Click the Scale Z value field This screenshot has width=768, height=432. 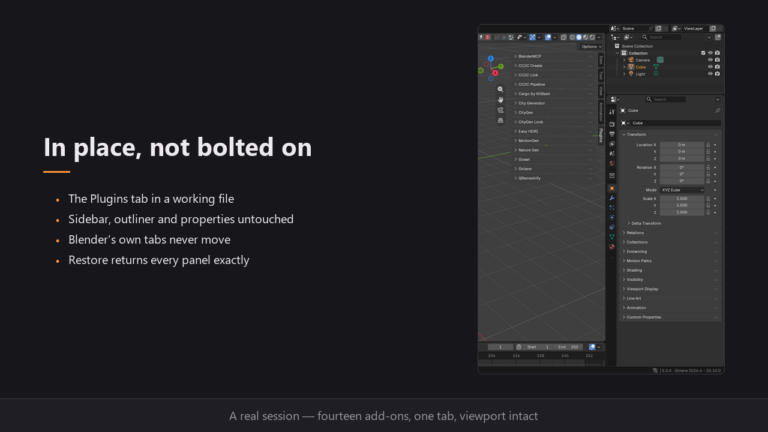point(682,213)
